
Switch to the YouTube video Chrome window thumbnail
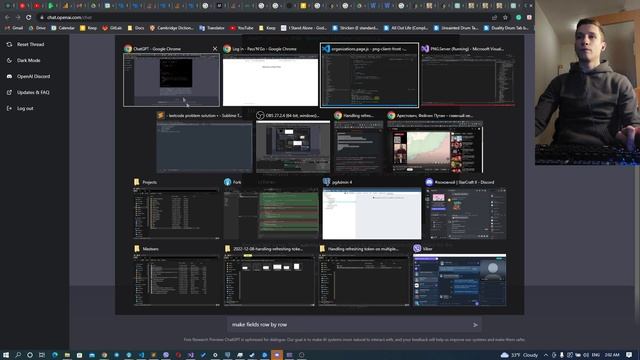pyautogui.click(x=435, y=147)
